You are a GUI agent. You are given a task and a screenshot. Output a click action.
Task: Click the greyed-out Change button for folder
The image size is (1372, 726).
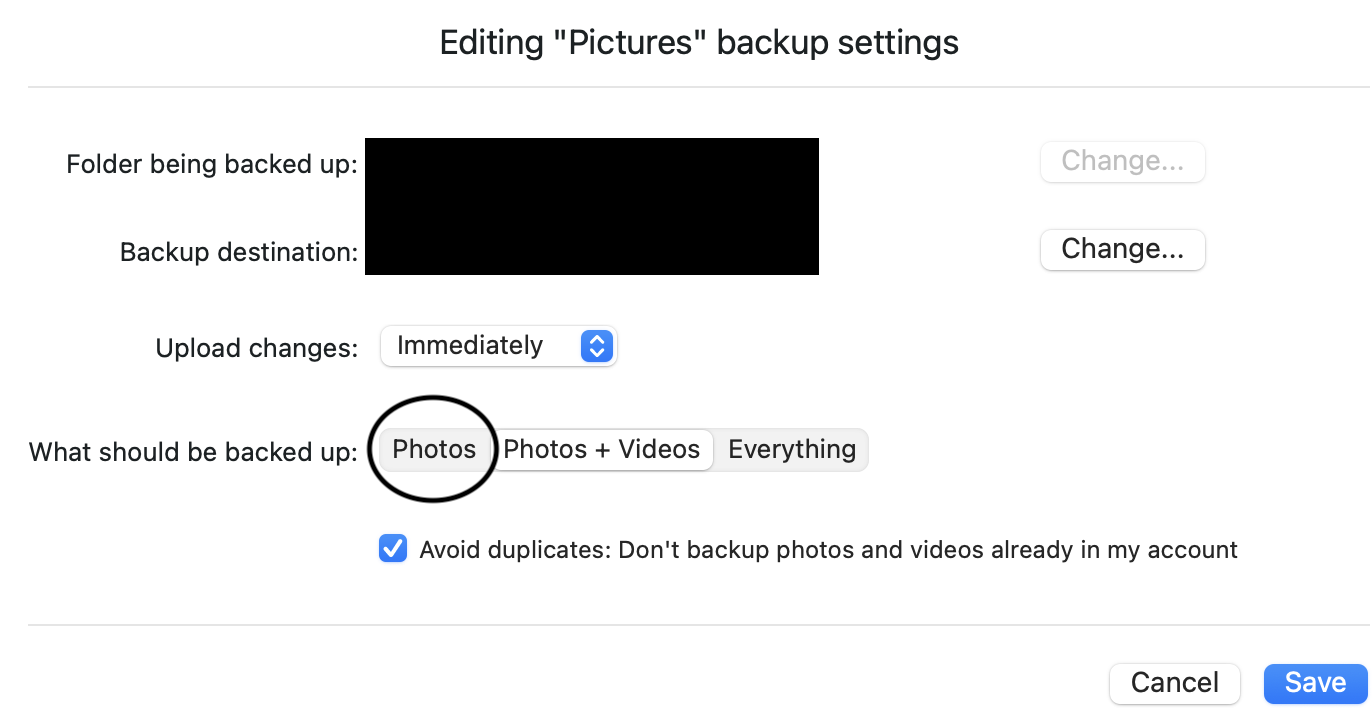coord(1122,161)
